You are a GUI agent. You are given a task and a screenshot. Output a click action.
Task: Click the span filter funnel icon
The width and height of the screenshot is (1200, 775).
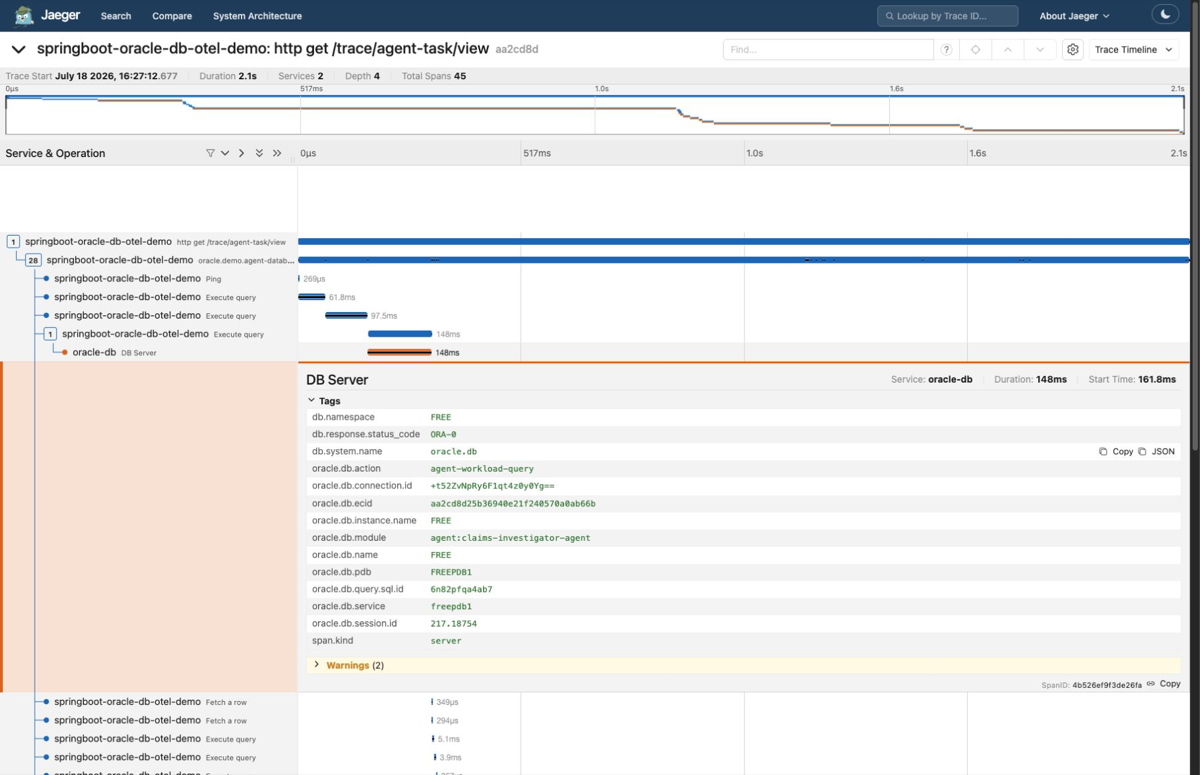[210, 153]
